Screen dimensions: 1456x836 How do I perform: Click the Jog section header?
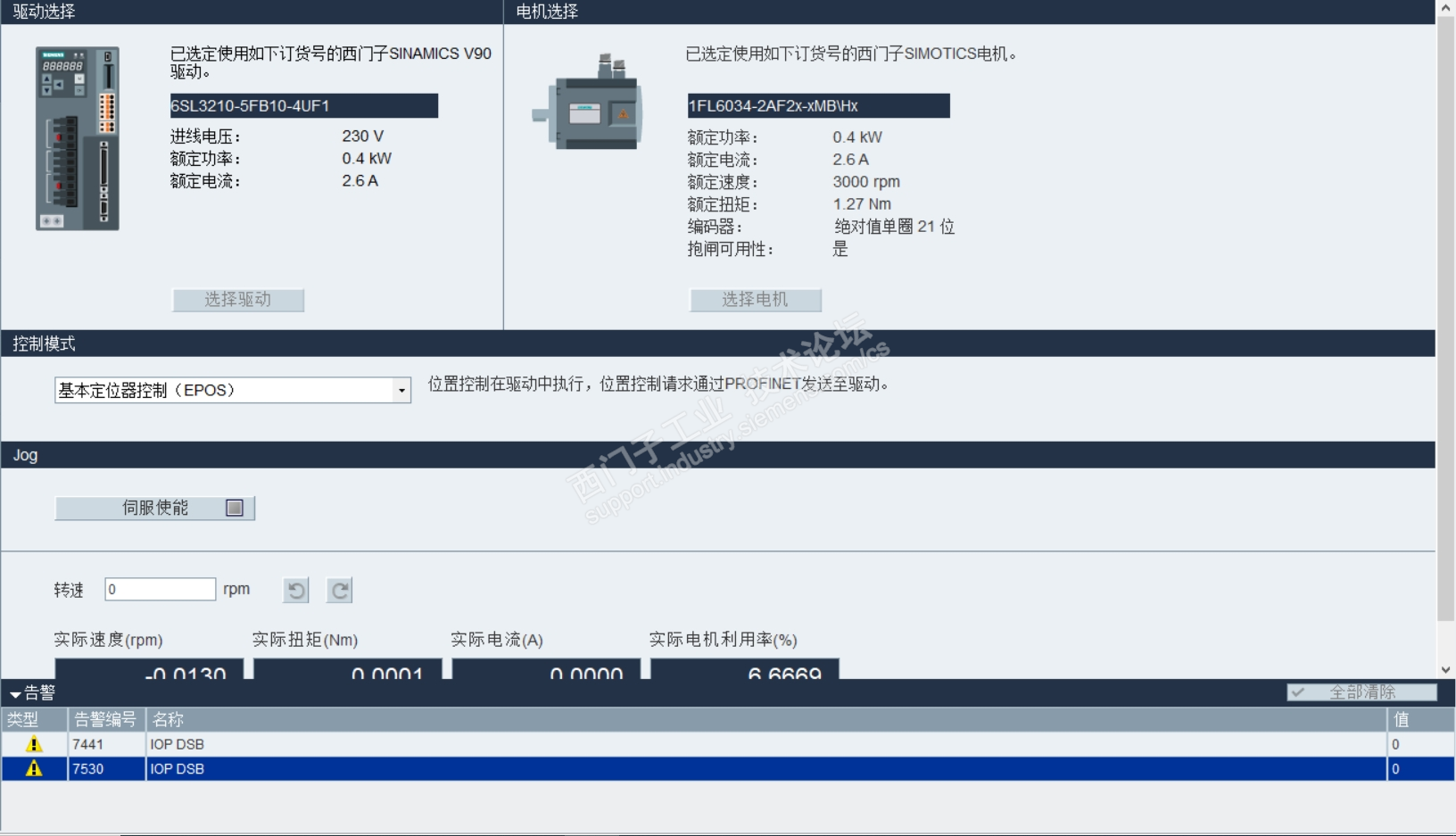click(x=718, y=455)
